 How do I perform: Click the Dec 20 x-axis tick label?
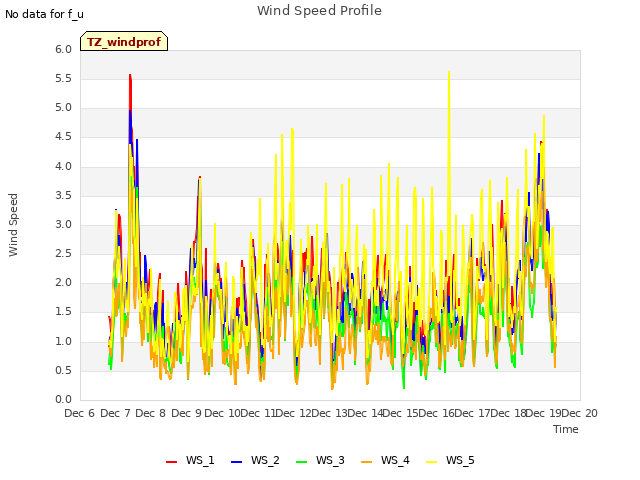tap(580, 413)
